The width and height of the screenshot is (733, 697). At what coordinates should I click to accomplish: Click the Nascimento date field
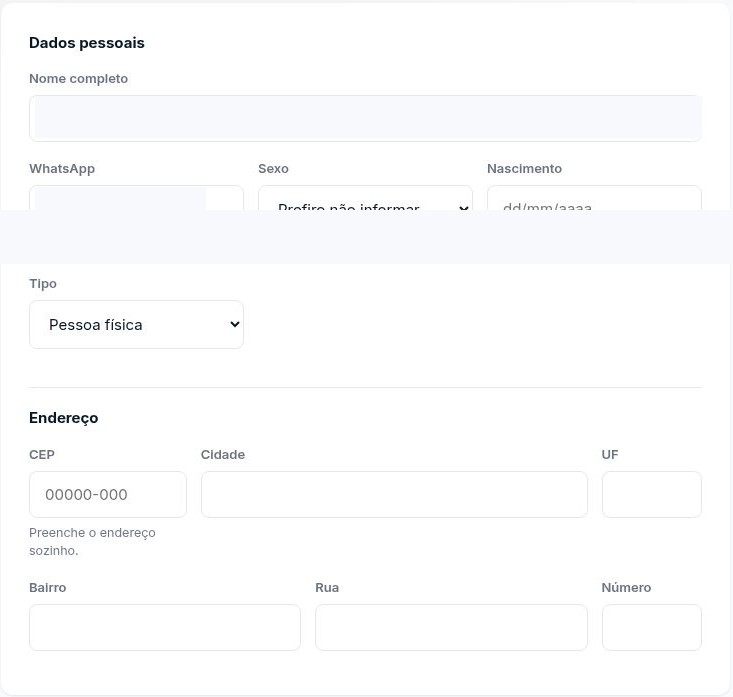tap(594, 198)
